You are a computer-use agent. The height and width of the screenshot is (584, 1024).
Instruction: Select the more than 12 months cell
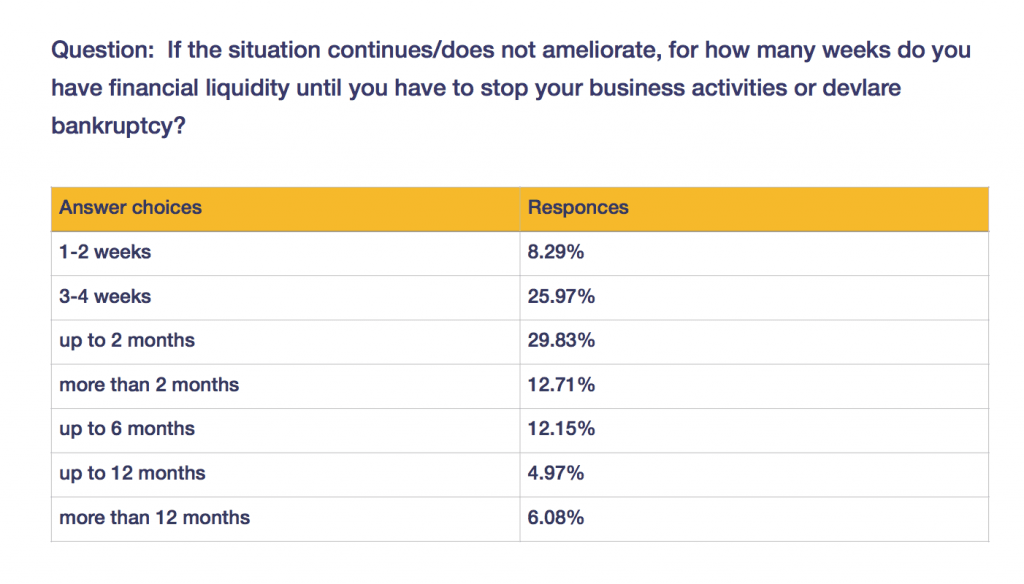[x=285, y=519]
